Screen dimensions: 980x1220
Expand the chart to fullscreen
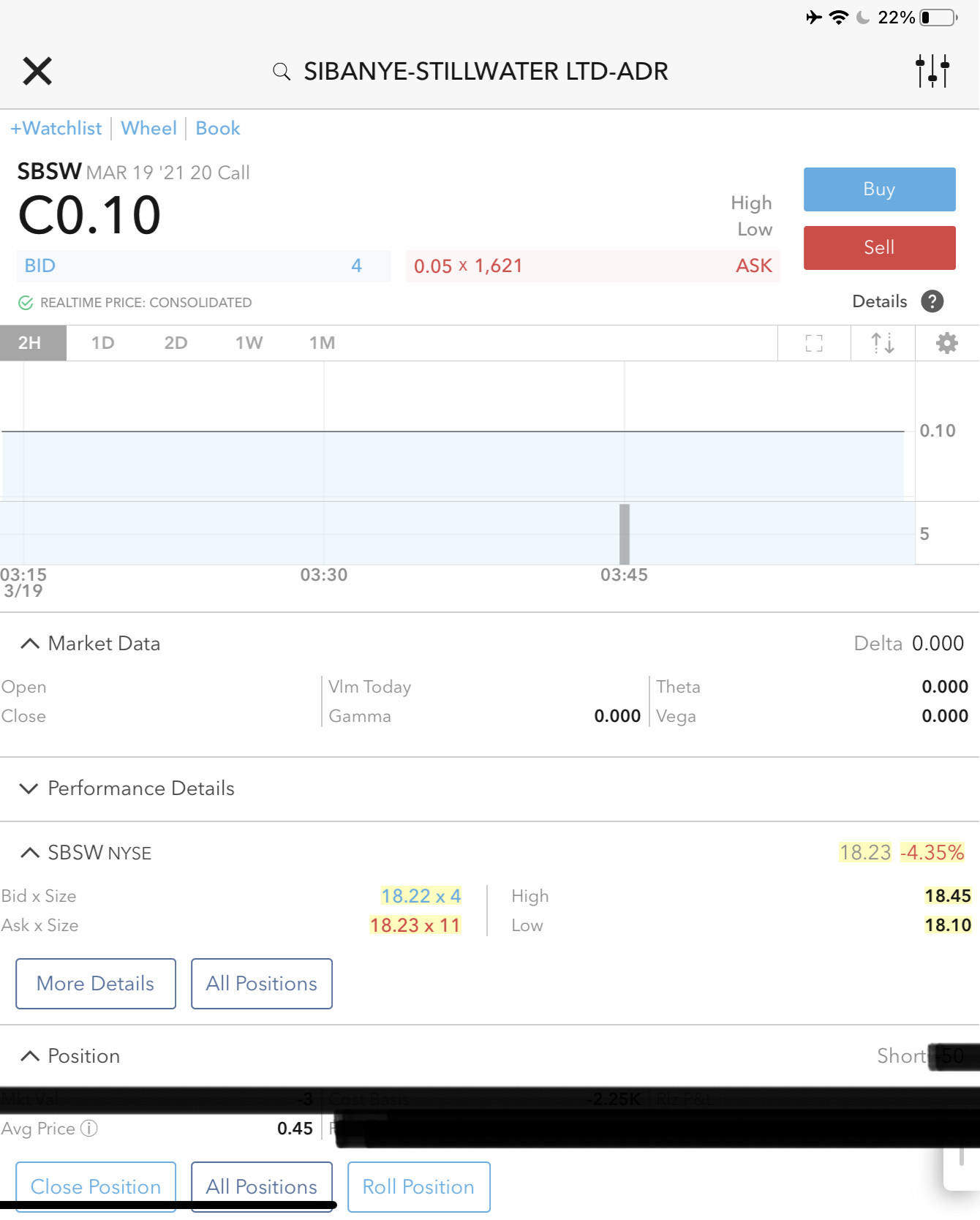pos(814,343)
